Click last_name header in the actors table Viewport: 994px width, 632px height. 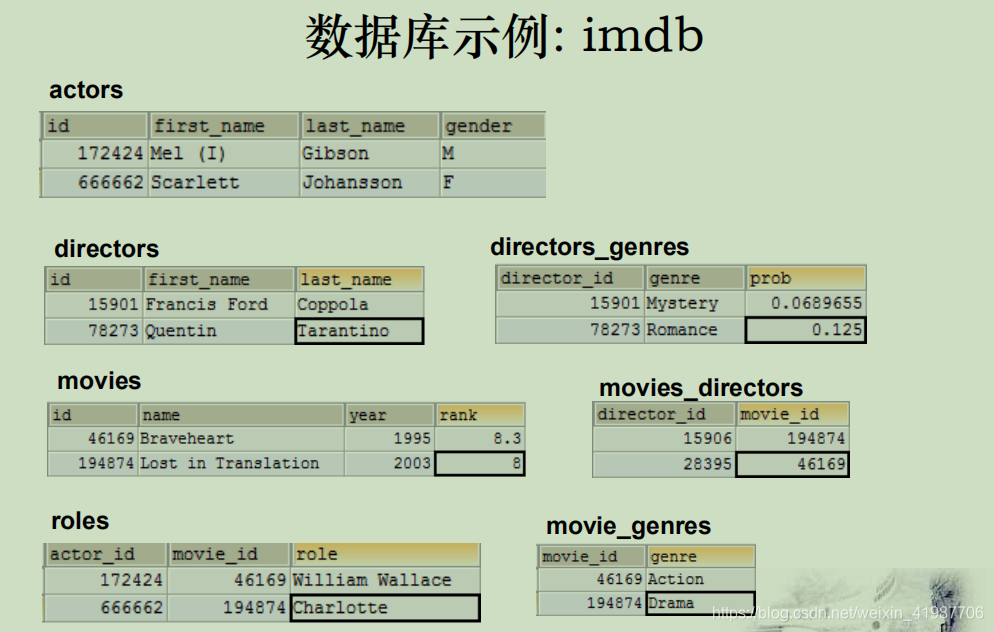click(370, 126)
